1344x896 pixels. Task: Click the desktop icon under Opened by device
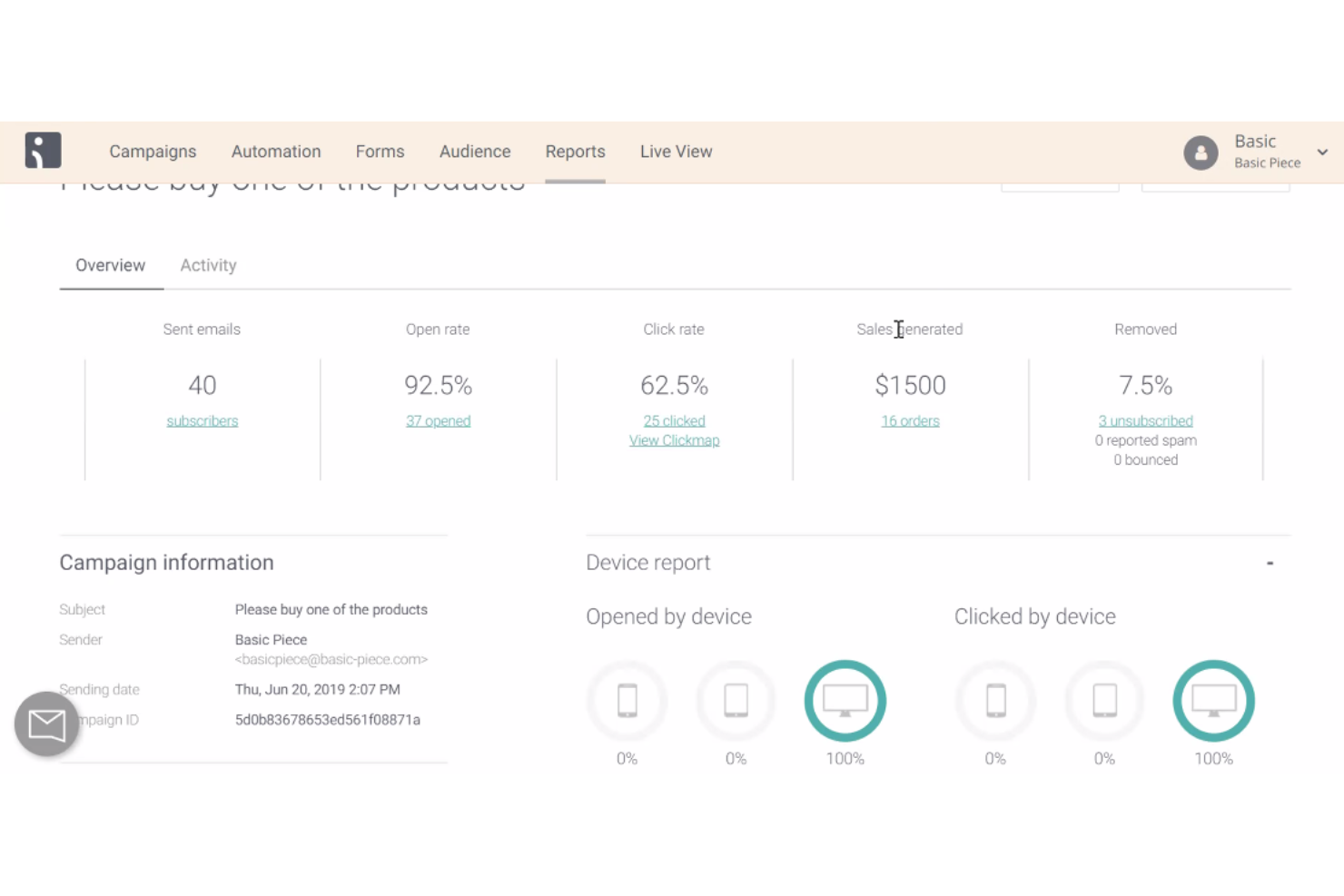tap(845, 701)
